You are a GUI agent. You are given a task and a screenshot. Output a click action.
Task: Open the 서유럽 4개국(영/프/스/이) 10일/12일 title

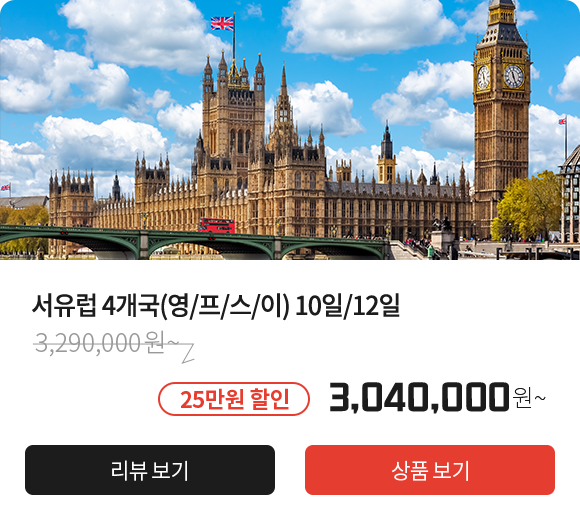coord(216,306)
